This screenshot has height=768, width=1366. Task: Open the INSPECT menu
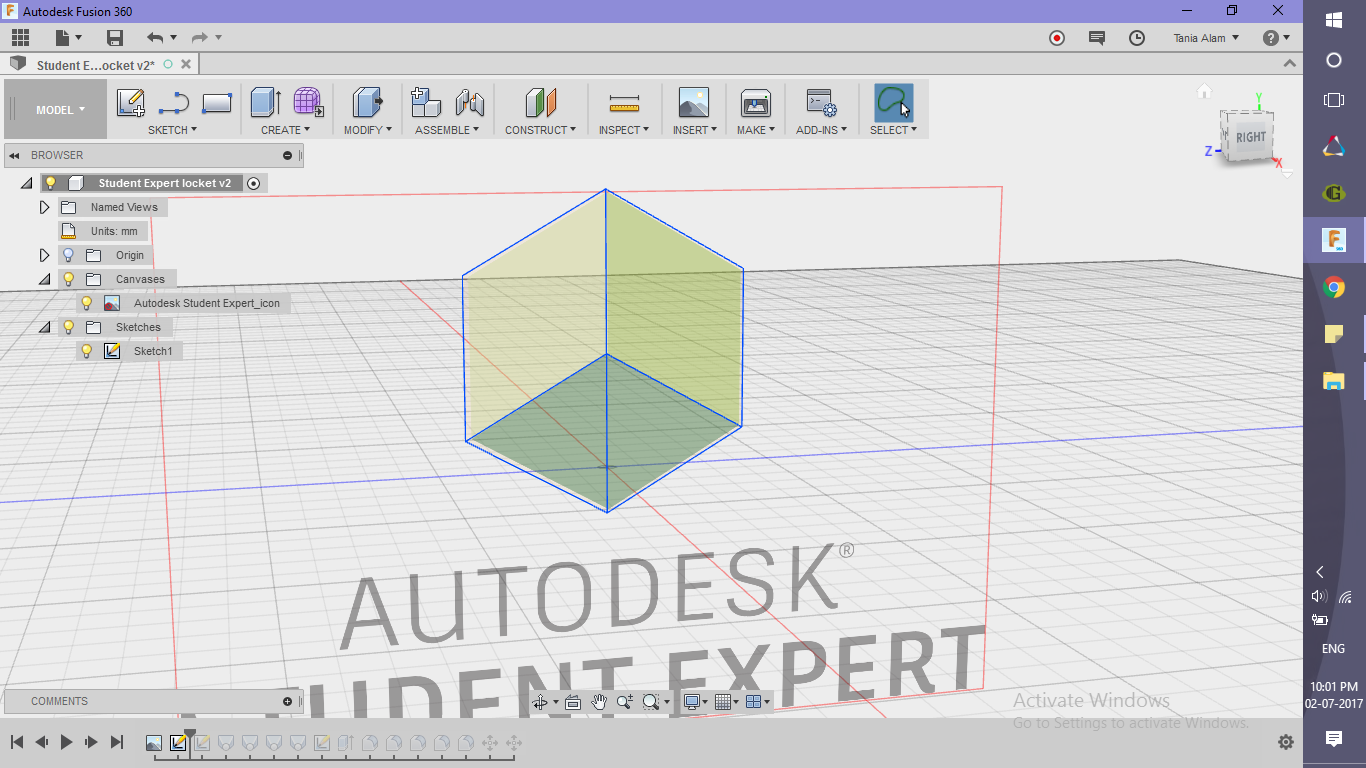624,130
